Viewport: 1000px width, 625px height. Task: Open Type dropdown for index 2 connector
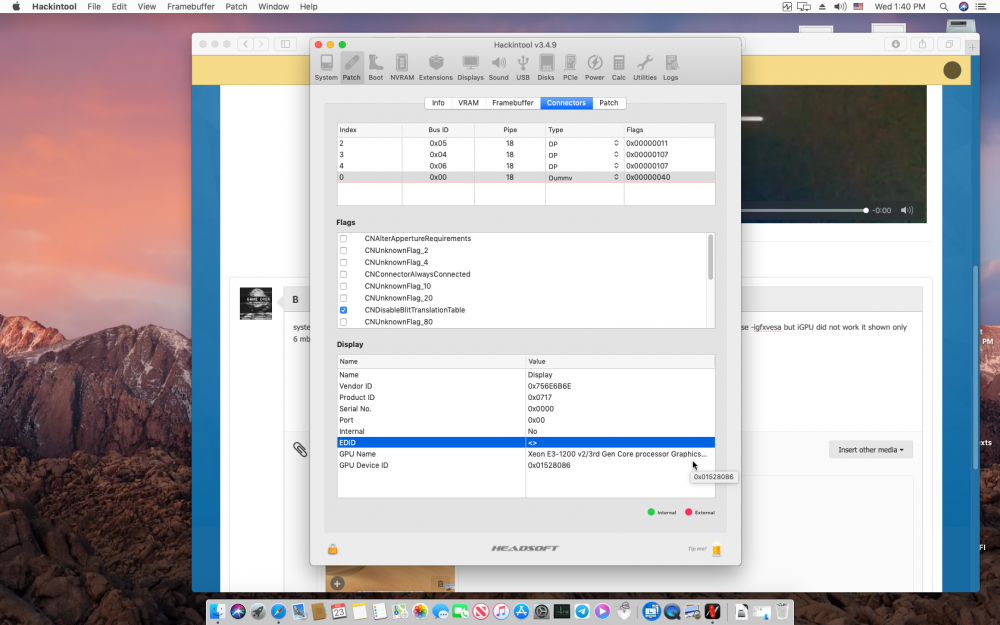click(584, 143)
